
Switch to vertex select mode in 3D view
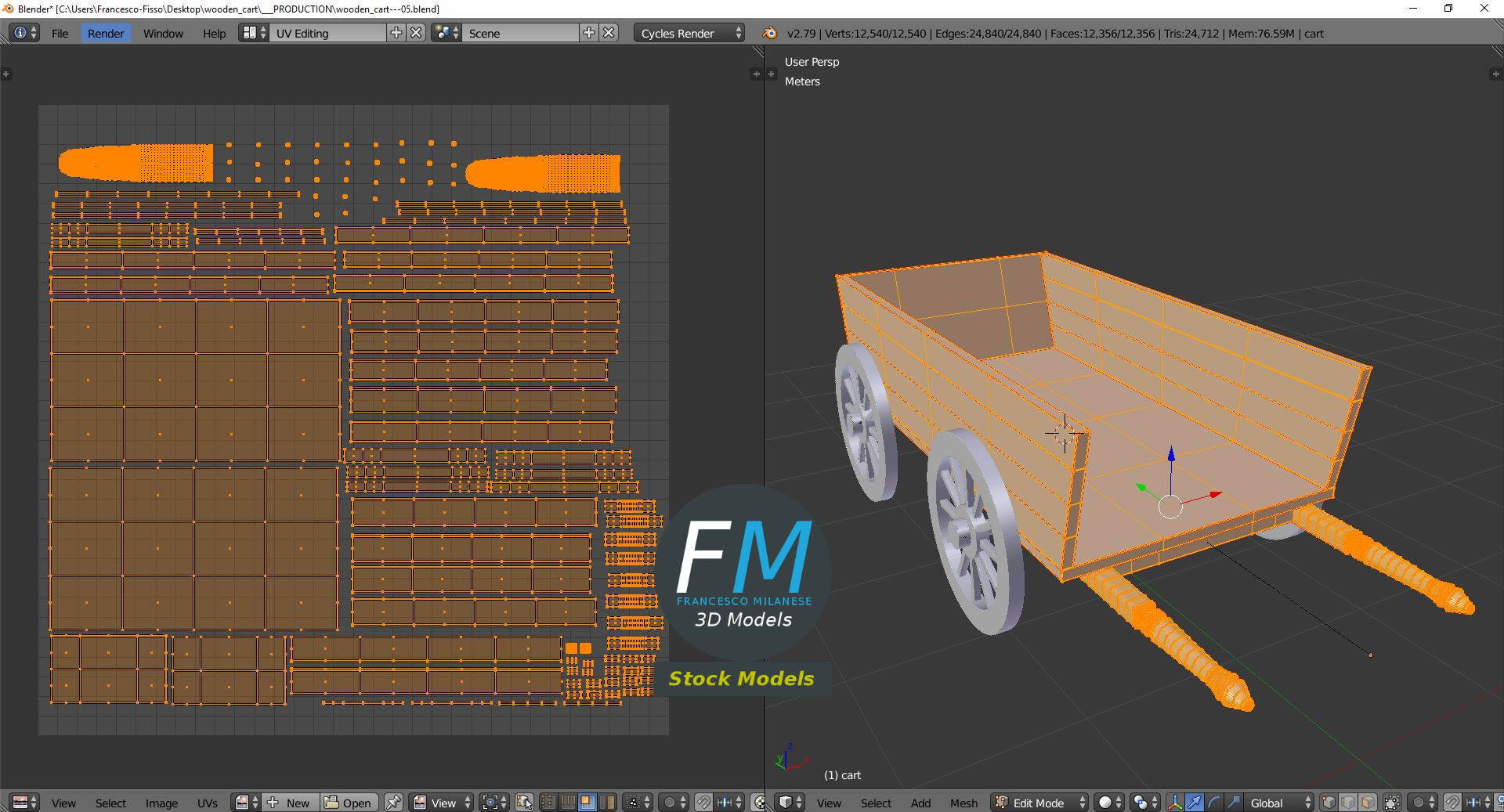pyautogui.click(x=1329, y=803)
